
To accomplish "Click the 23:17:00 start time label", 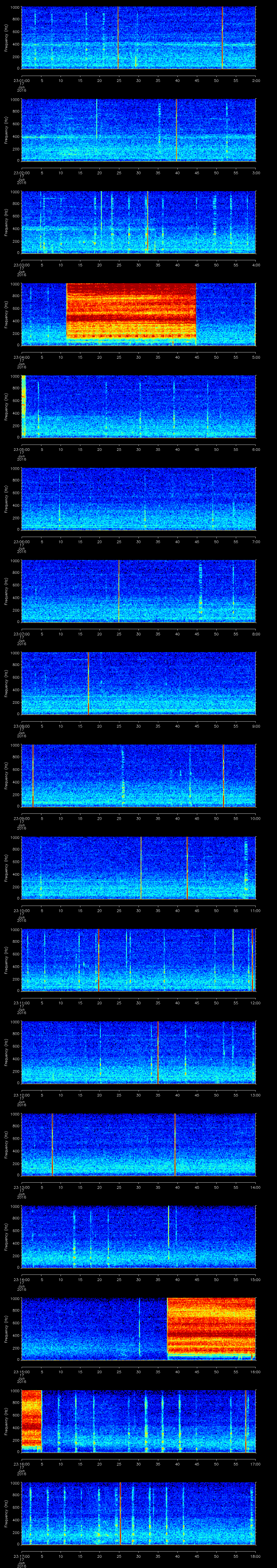I will (x=21, y=1556).
